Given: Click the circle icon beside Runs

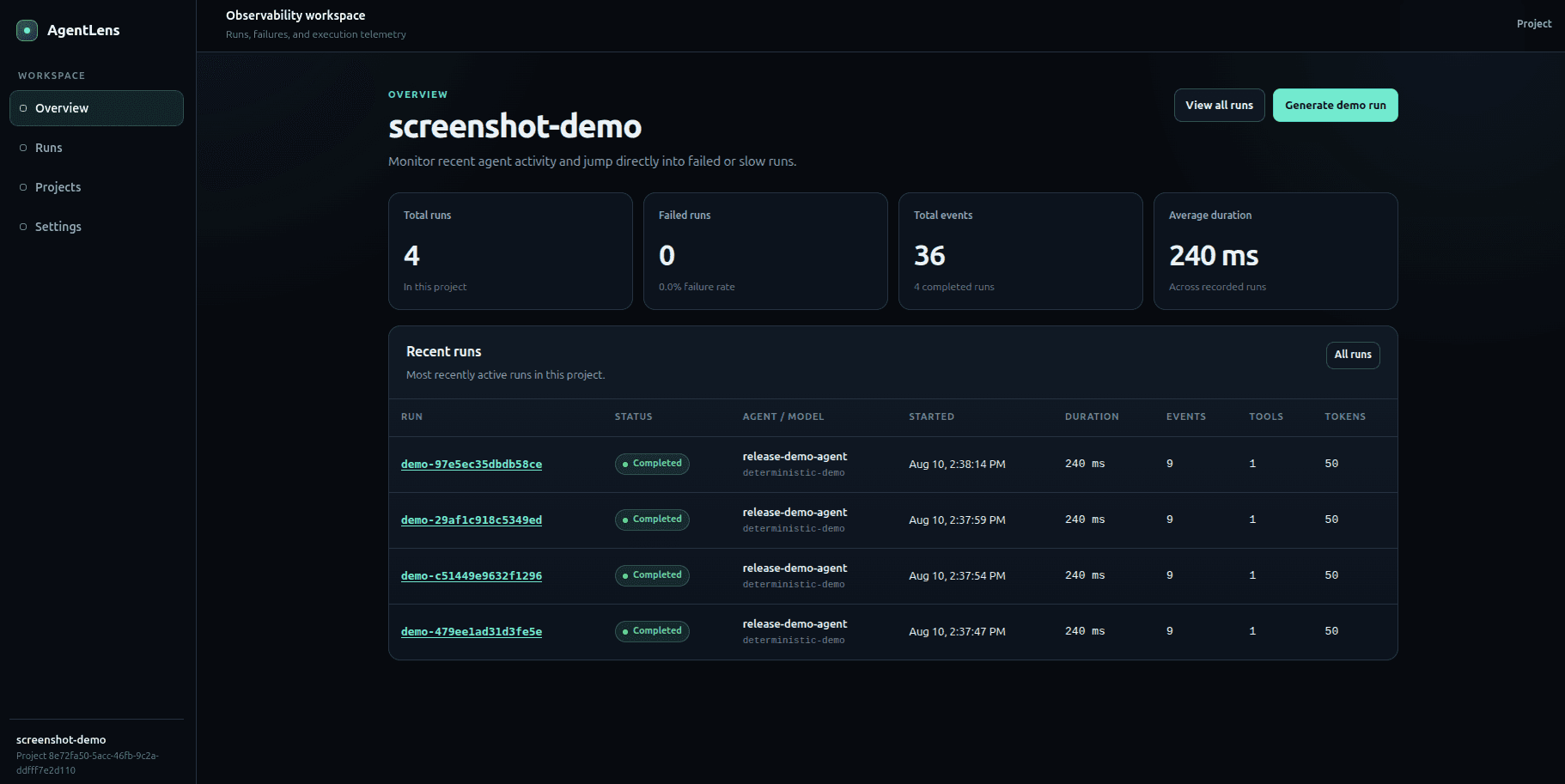Looking at the screenshot, I should pos(23,148).
